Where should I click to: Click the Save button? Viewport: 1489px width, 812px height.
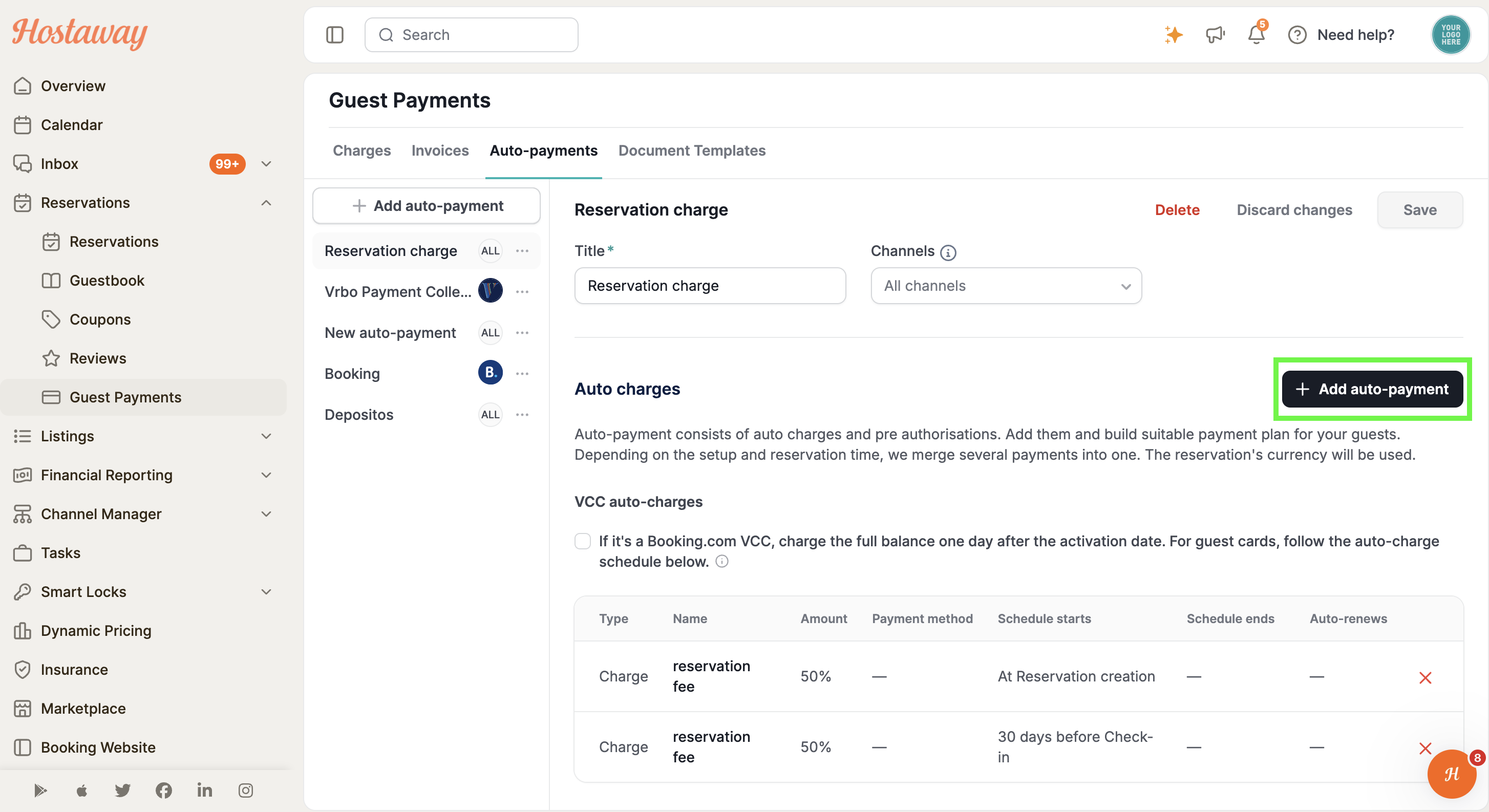click(1420, 210)
